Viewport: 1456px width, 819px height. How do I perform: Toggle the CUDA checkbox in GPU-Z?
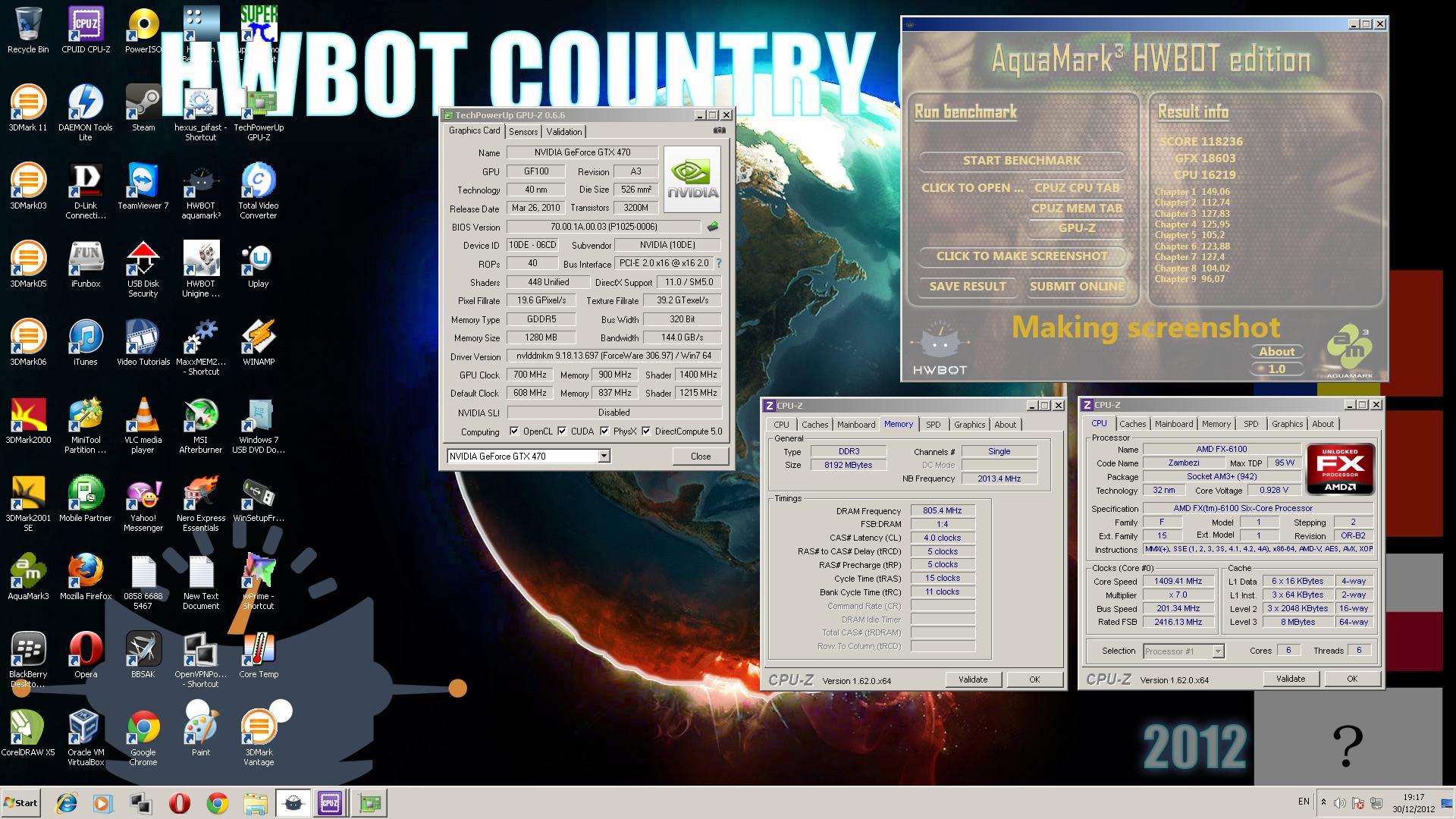[x=562, y=431]
